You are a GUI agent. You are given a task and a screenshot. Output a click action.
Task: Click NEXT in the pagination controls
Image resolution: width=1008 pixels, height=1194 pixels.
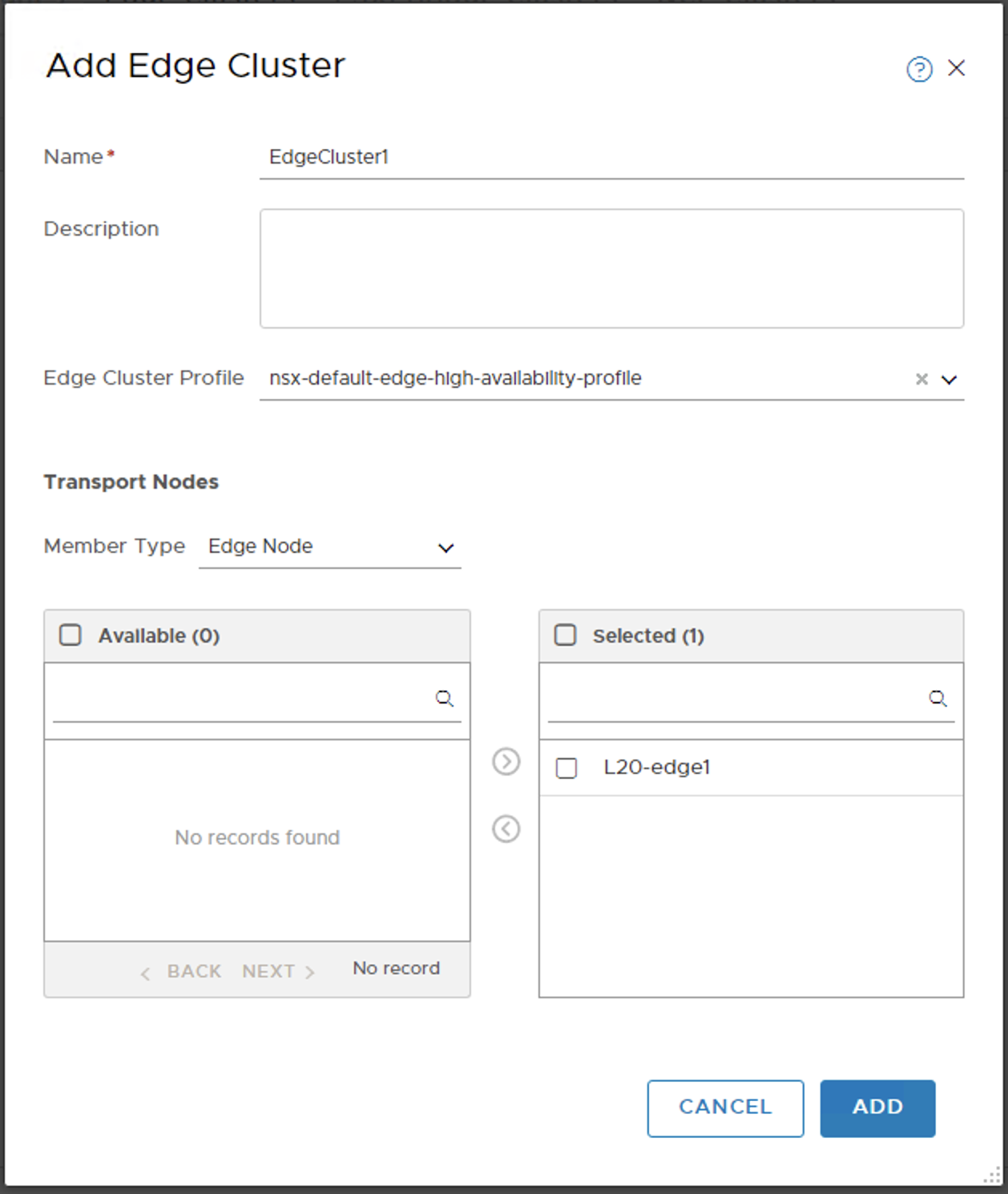coord(268,971)
